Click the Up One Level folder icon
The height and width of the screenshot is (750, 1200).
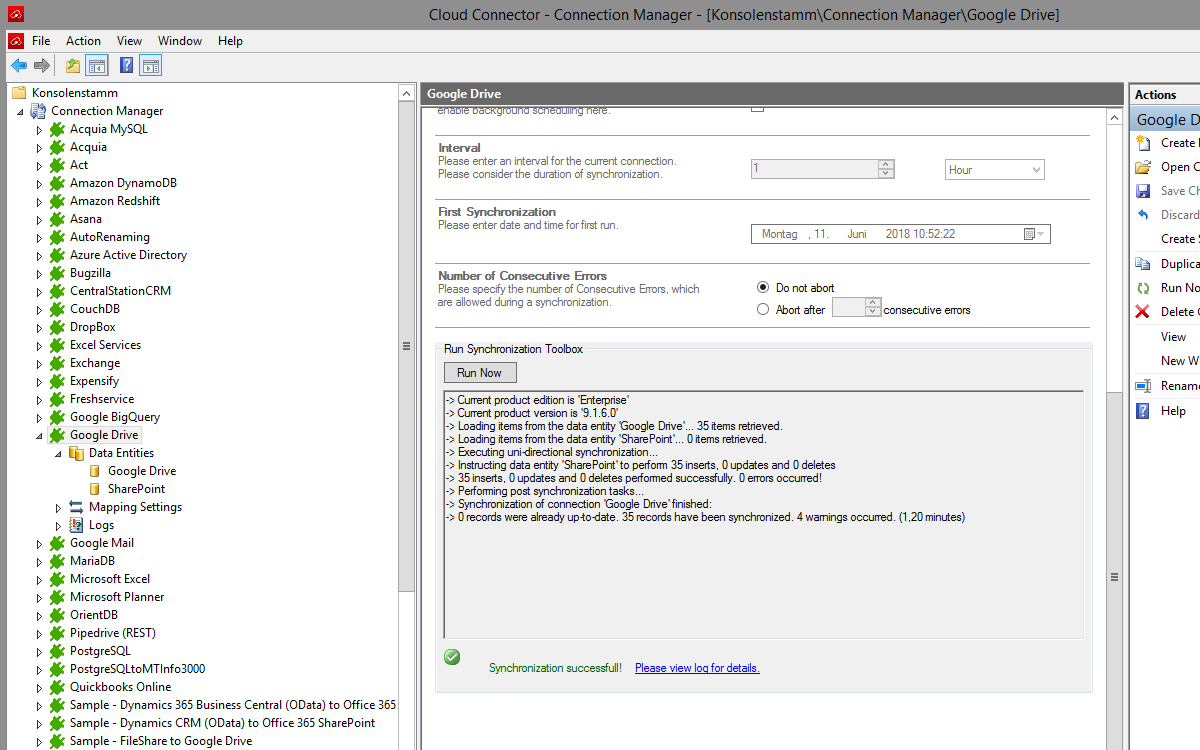[72, 66]
